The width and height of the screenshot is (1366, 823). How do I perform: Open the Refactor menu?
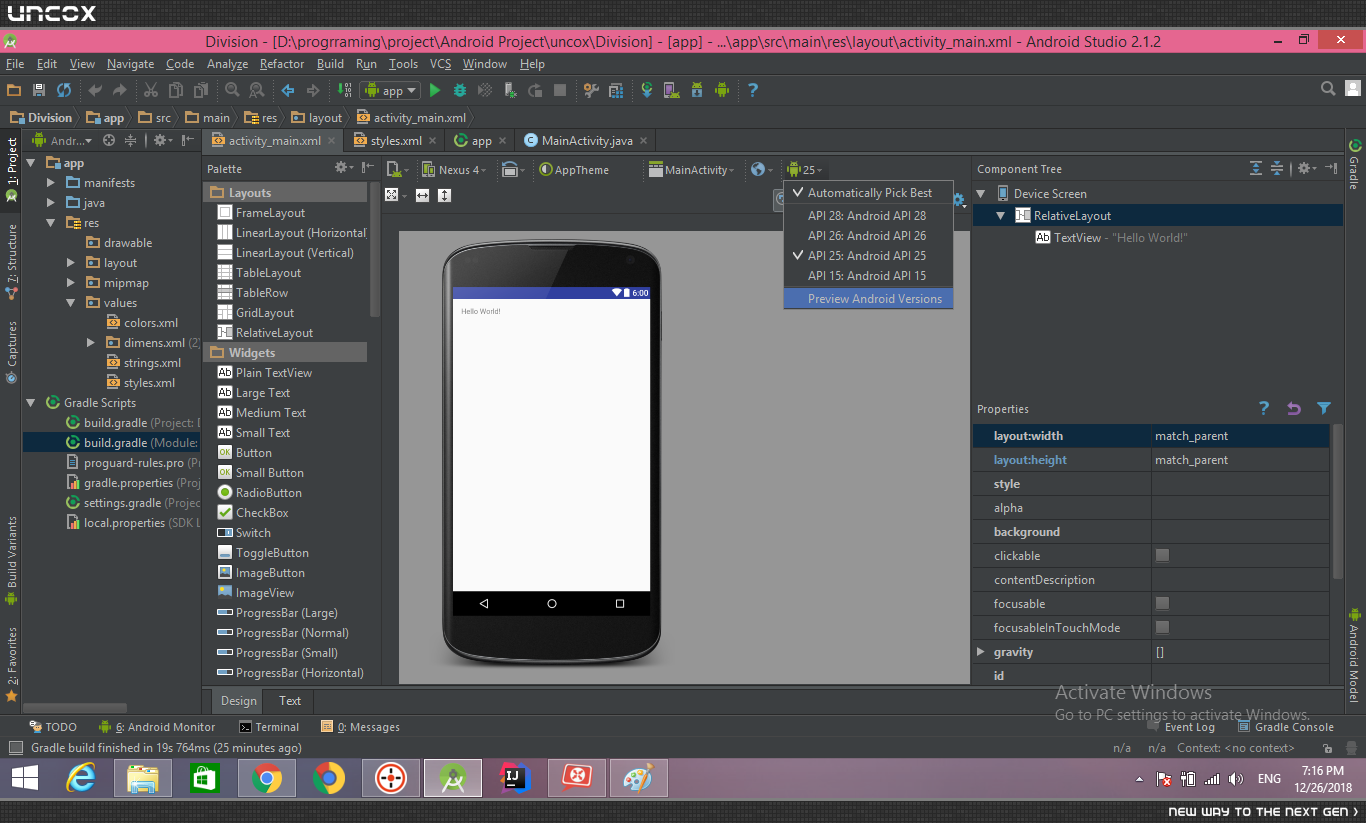282,64
